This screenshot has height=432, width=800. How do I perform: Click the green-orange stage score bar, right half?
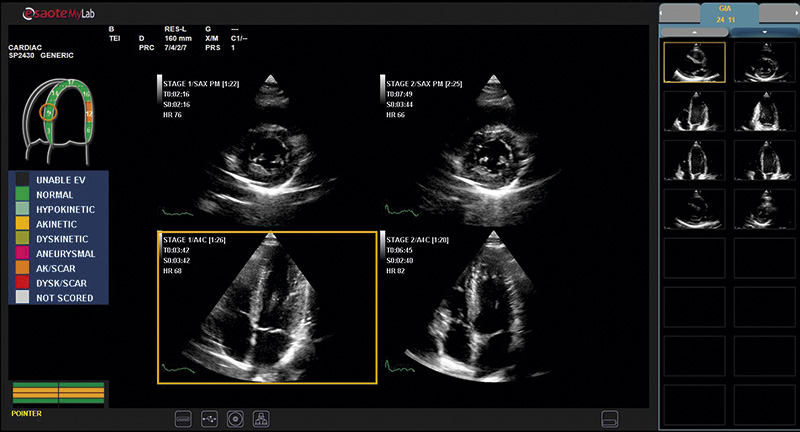(x=82, y=393)
